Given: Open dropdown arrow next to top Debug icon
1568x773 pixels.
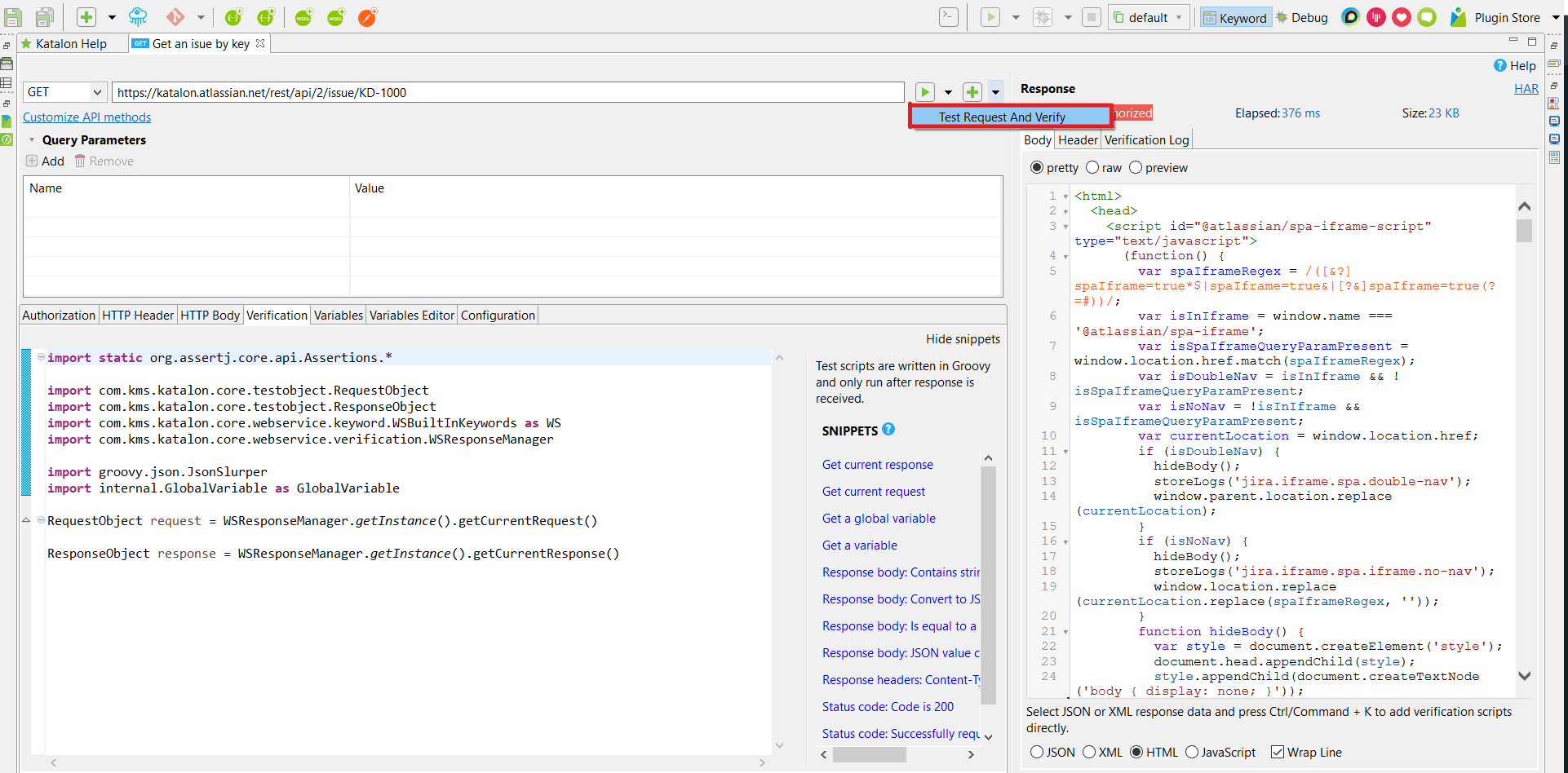Looking at the screenshot, I should pyautogui.click(x=1068, y=17).
